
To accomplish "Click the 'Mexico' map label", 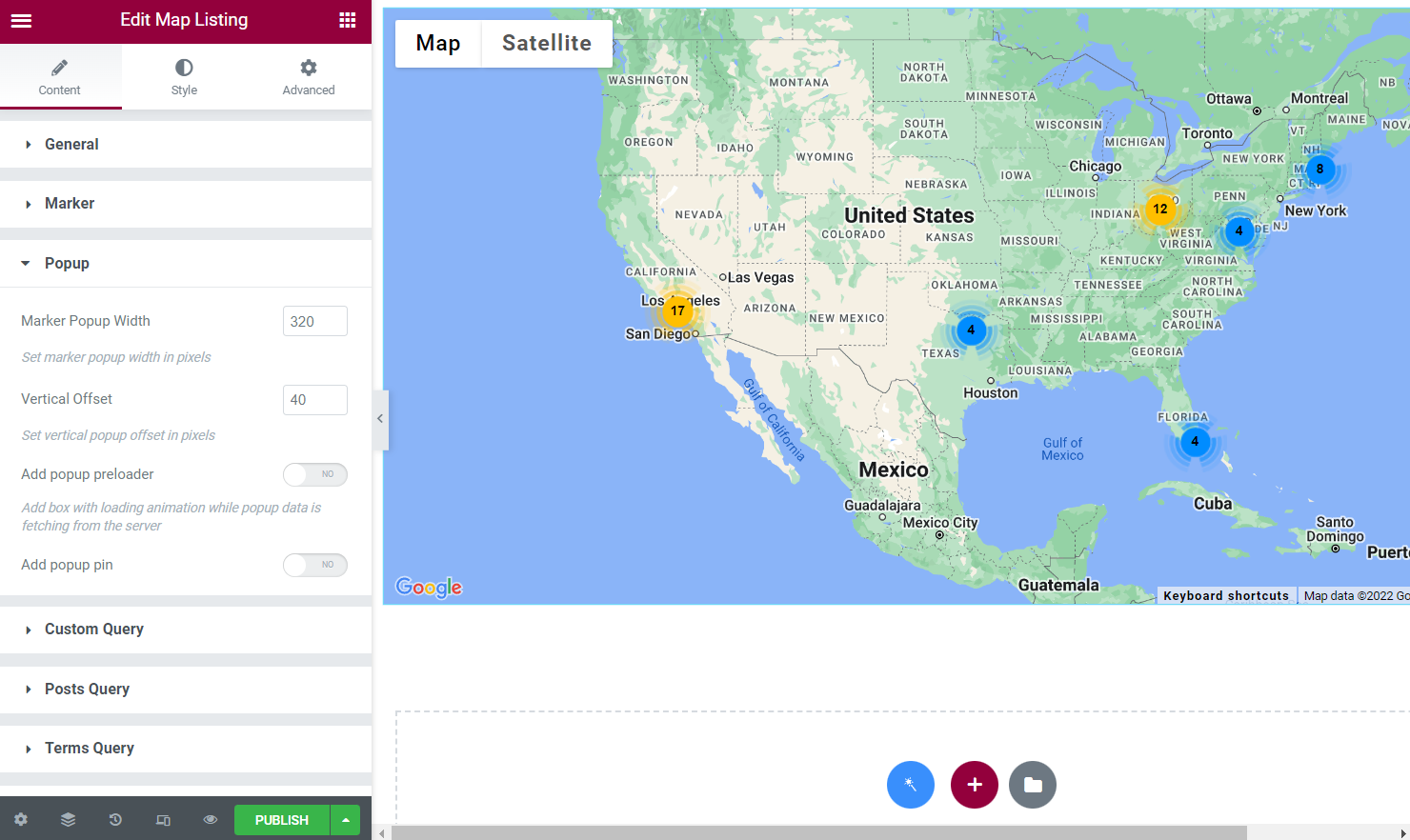I will click(x=894, y=470).
